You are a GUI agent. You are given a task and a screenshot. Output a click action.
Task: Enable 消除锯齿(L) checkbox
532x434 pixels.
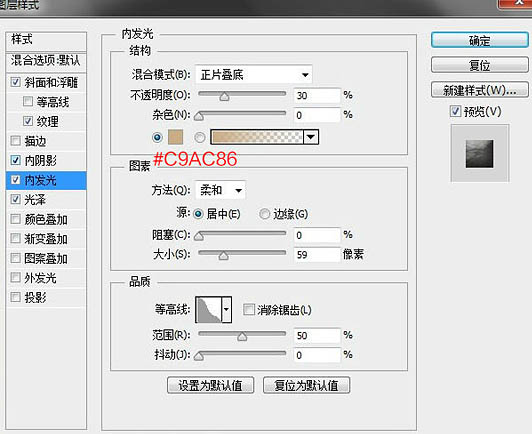point(249,309)
